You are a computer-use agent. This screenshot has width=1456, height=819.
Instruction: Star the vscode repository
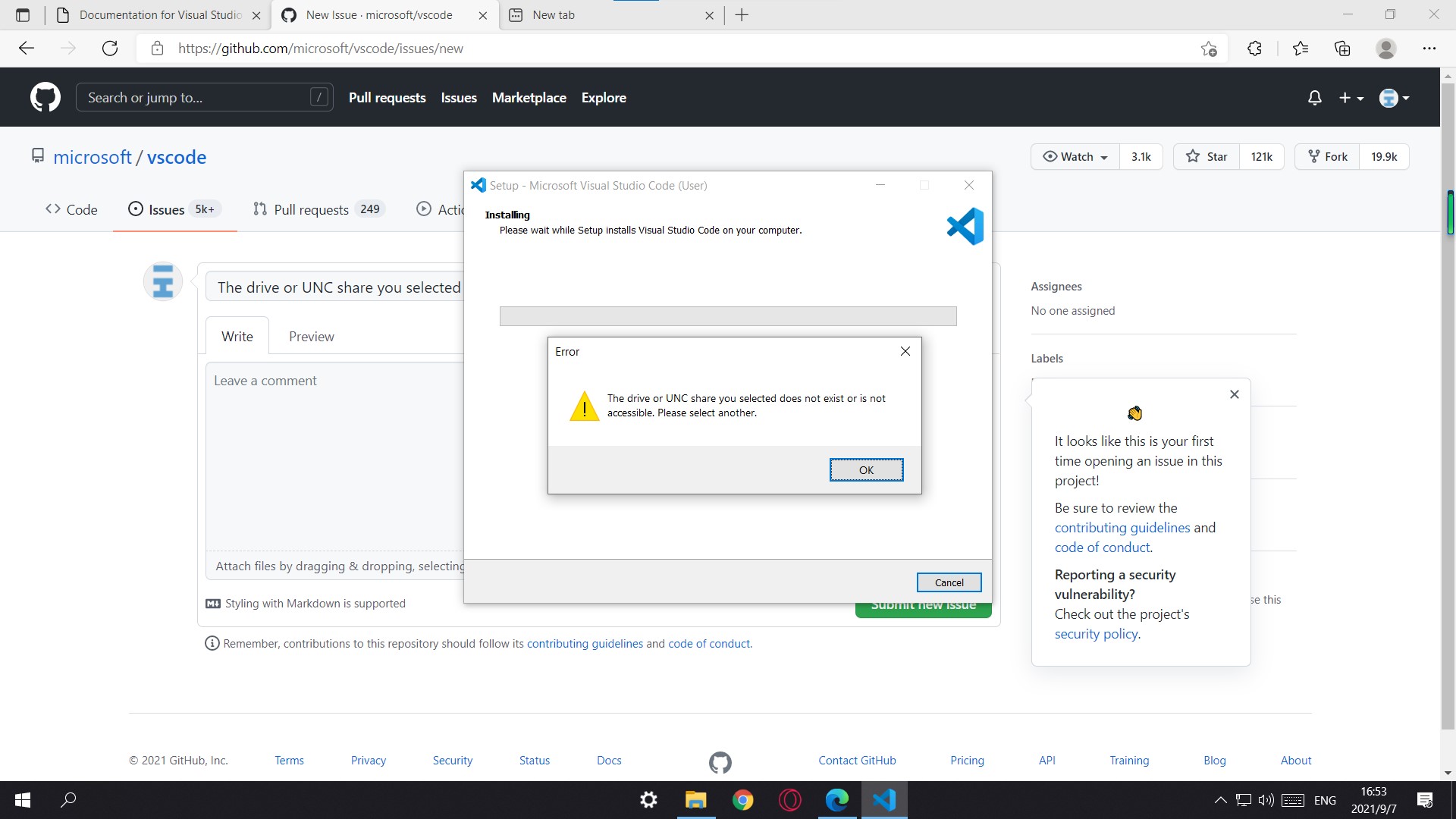point(1207,156)
